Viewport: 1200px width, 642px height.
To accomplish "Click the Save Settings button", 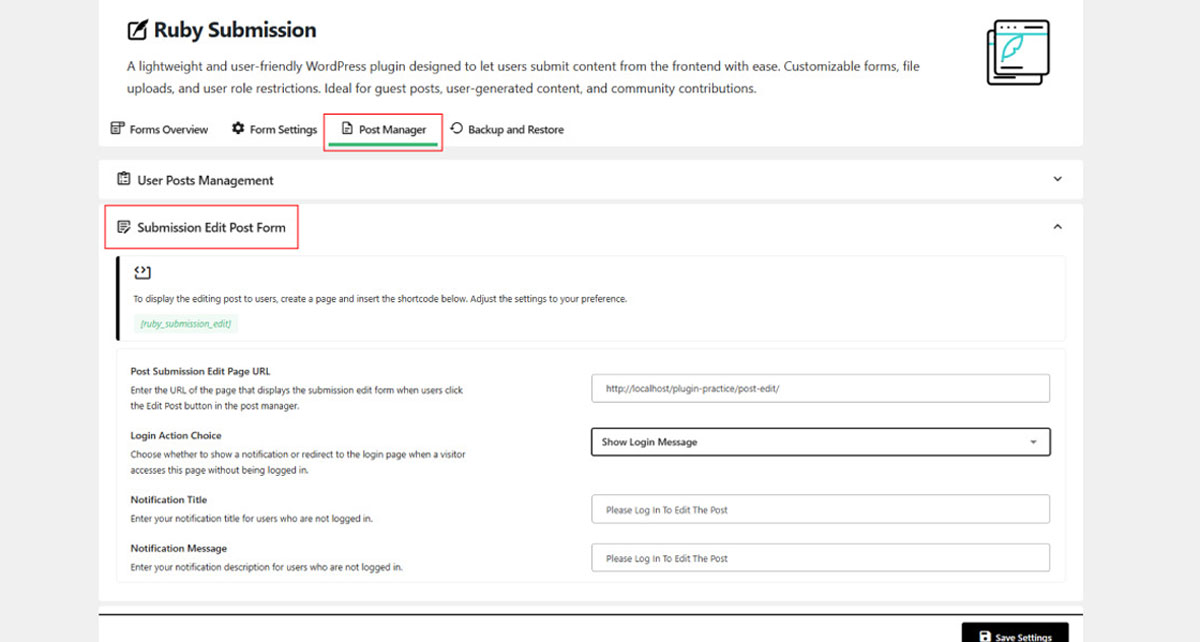I will pos(1015,633).
